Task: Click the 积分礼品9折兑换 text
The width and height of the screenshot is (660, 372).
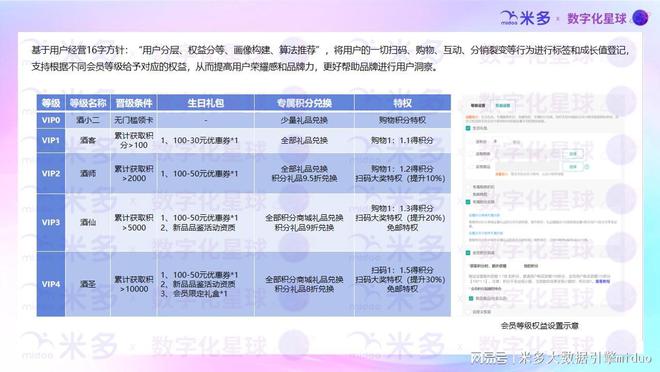Action: pos(304,227)
